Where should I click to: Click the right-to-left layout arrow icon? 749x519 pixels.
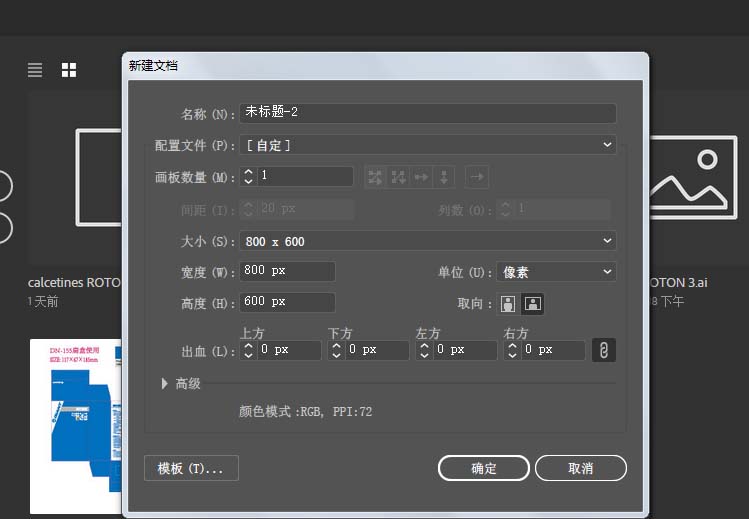coord(477,177)
